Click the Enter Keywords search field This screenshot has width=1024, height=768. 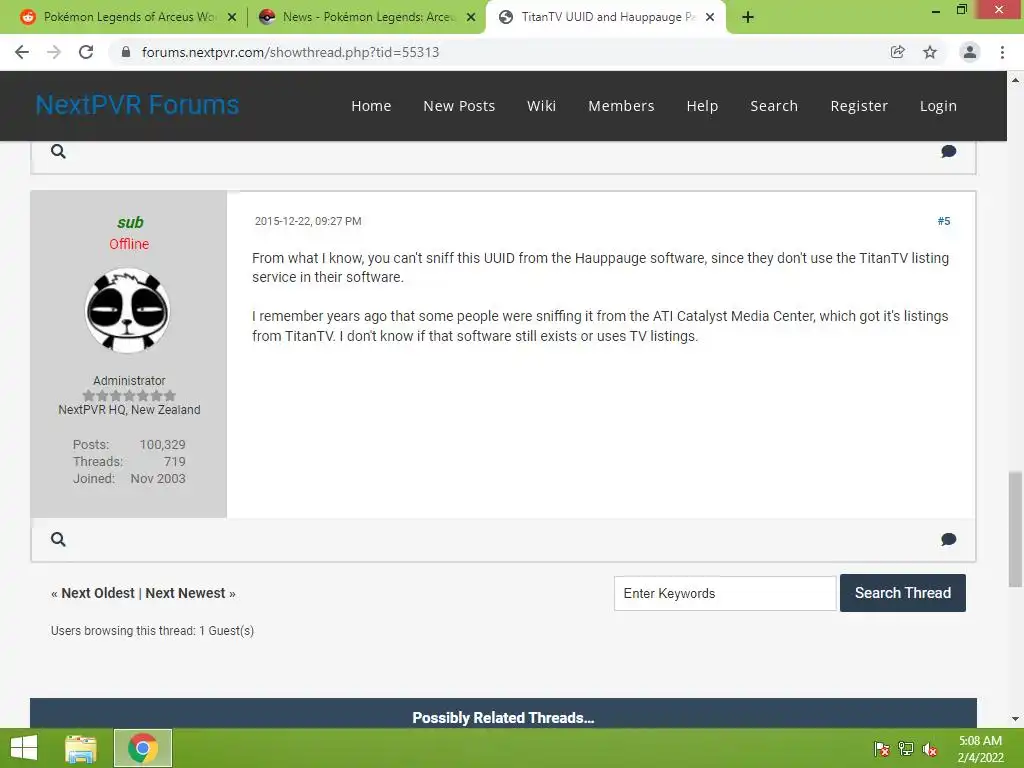725,593
